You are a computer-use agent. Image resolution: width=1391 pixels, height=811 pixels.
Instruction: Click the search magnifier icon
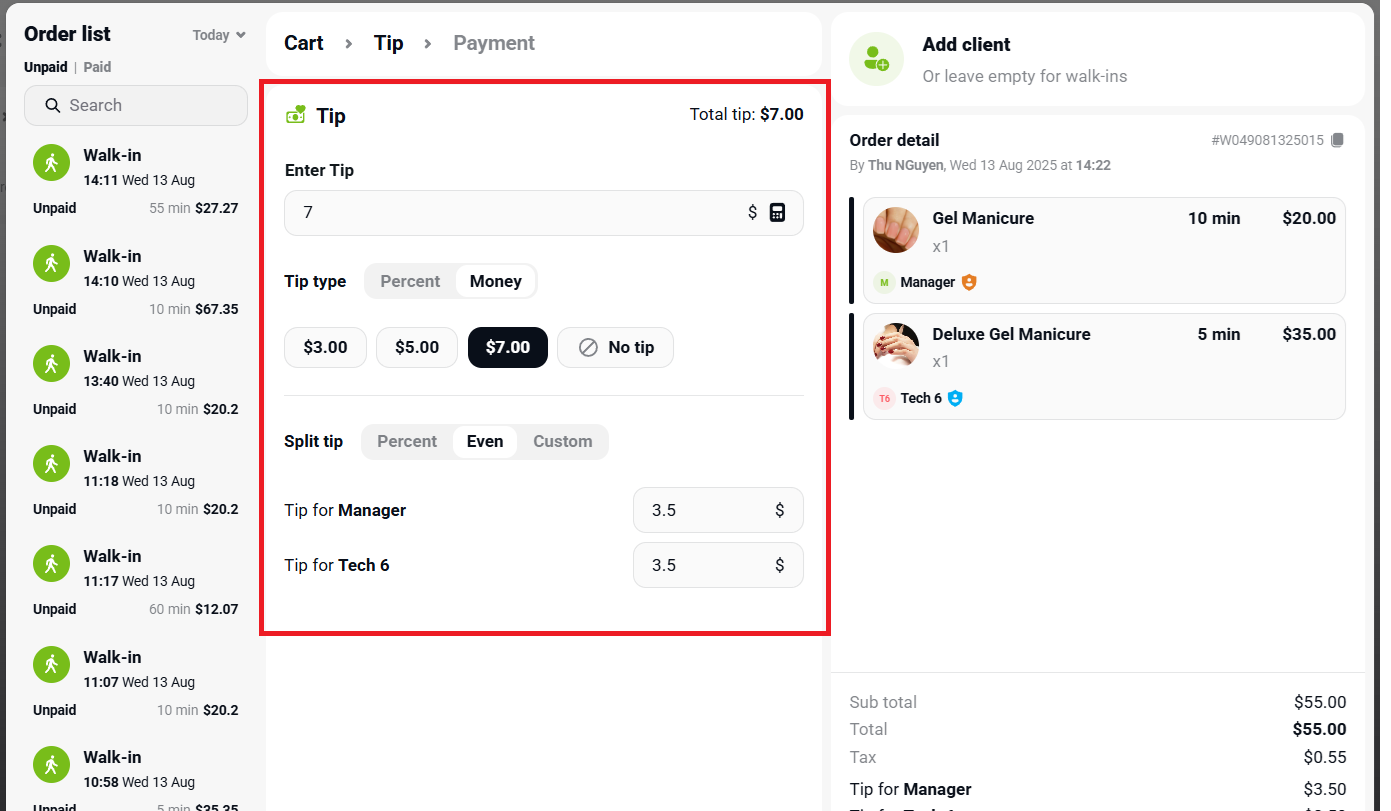[50, 105]
